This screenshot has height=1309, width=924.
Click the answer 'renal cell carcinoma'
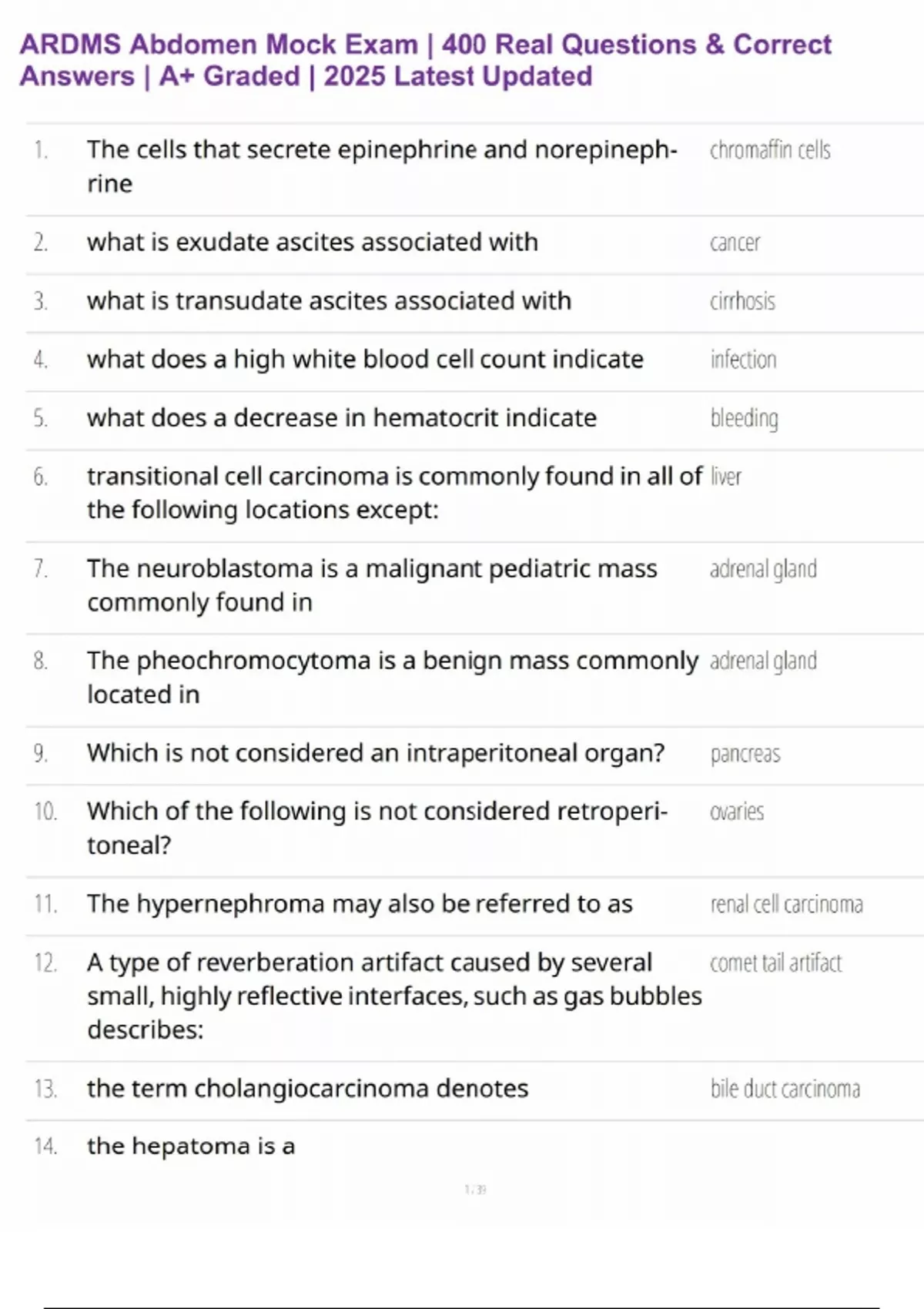786,904
